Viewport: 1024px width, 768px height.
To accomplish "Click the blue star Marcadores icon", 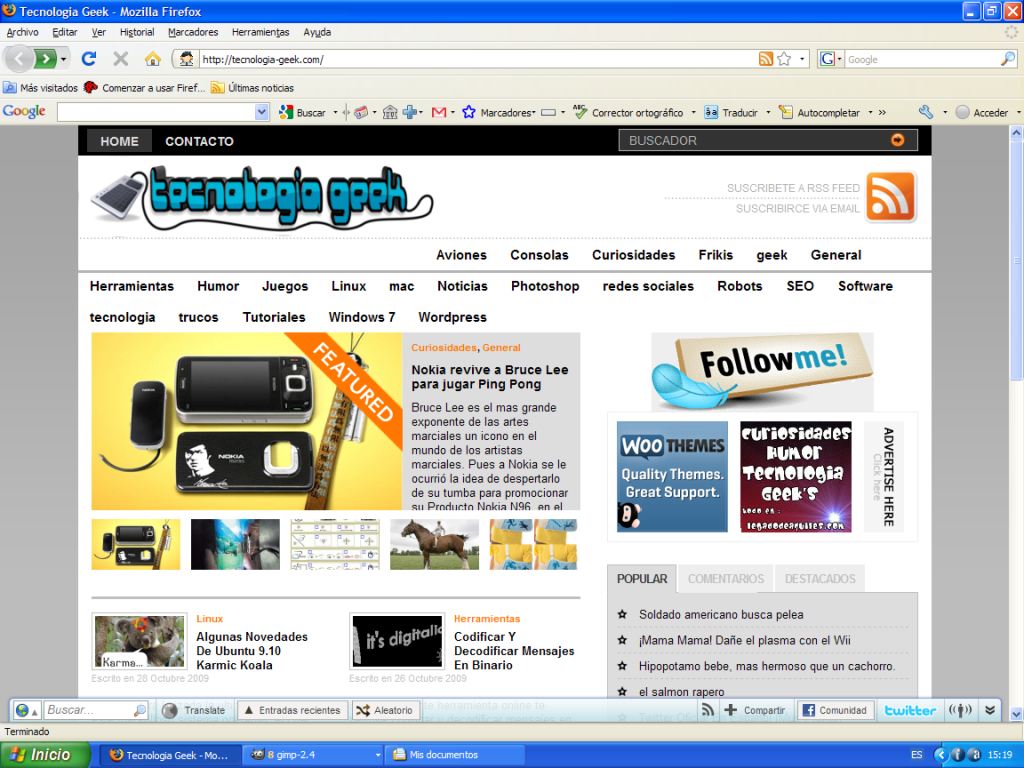I will pos(469,112).
